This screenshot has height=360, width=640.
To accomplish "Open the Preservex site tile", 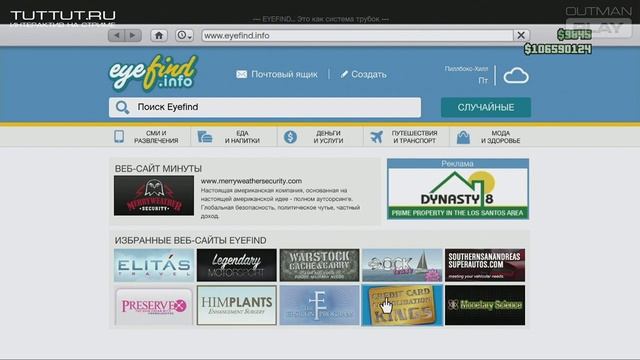I will (x=154, y=305).
